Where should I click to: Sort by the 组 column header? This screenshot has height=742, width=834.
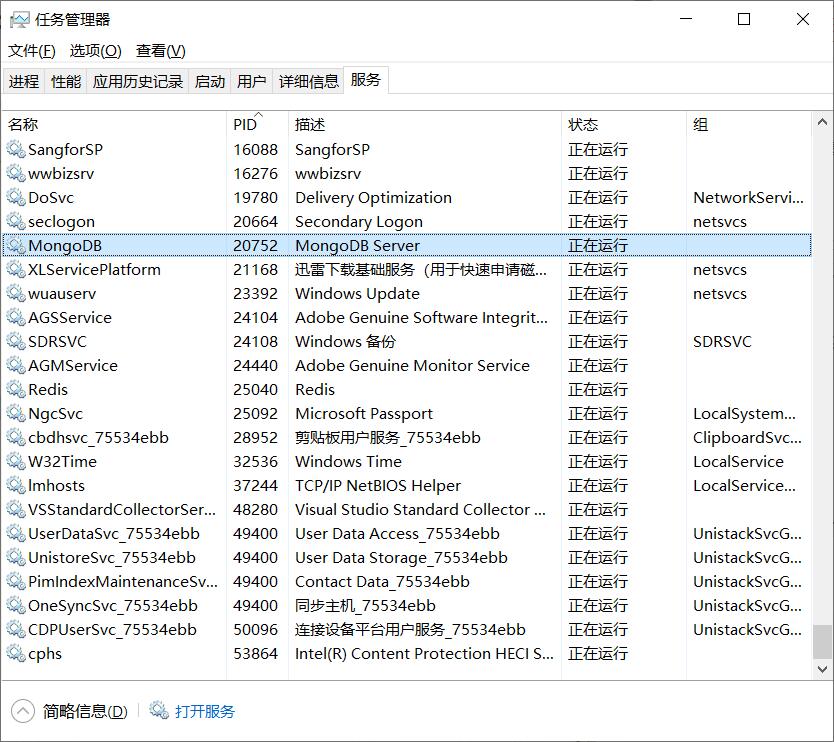[749, 124]
